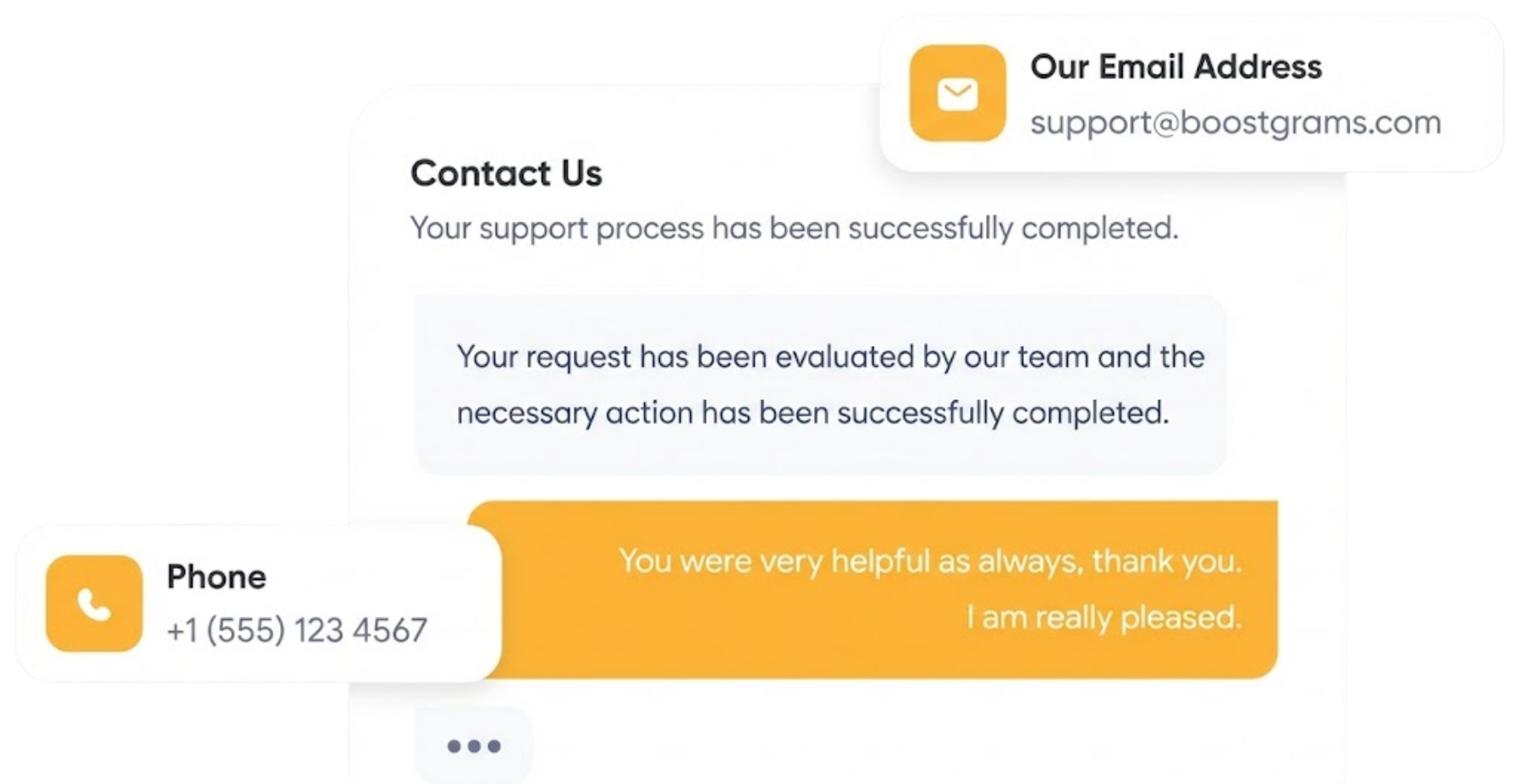Click the "Contact Us" heading

506,173
